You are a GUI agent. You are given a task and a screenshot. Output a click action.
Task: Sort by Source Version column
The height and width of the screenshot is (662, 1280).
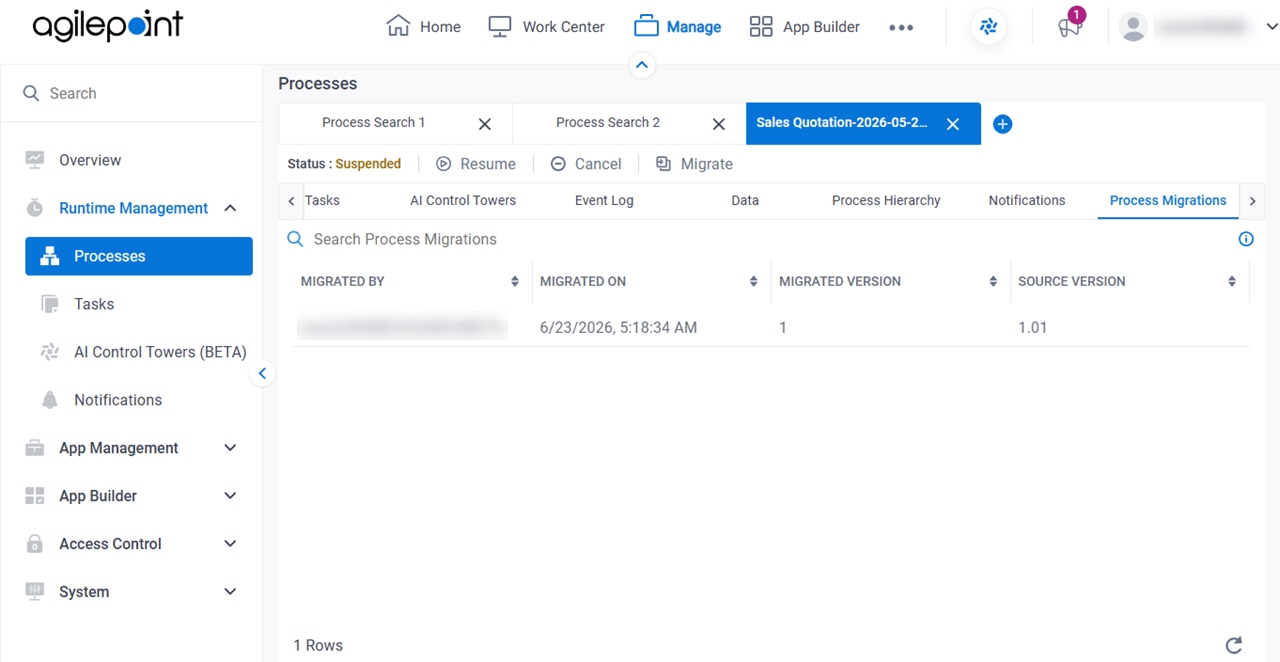[1232, 282]
